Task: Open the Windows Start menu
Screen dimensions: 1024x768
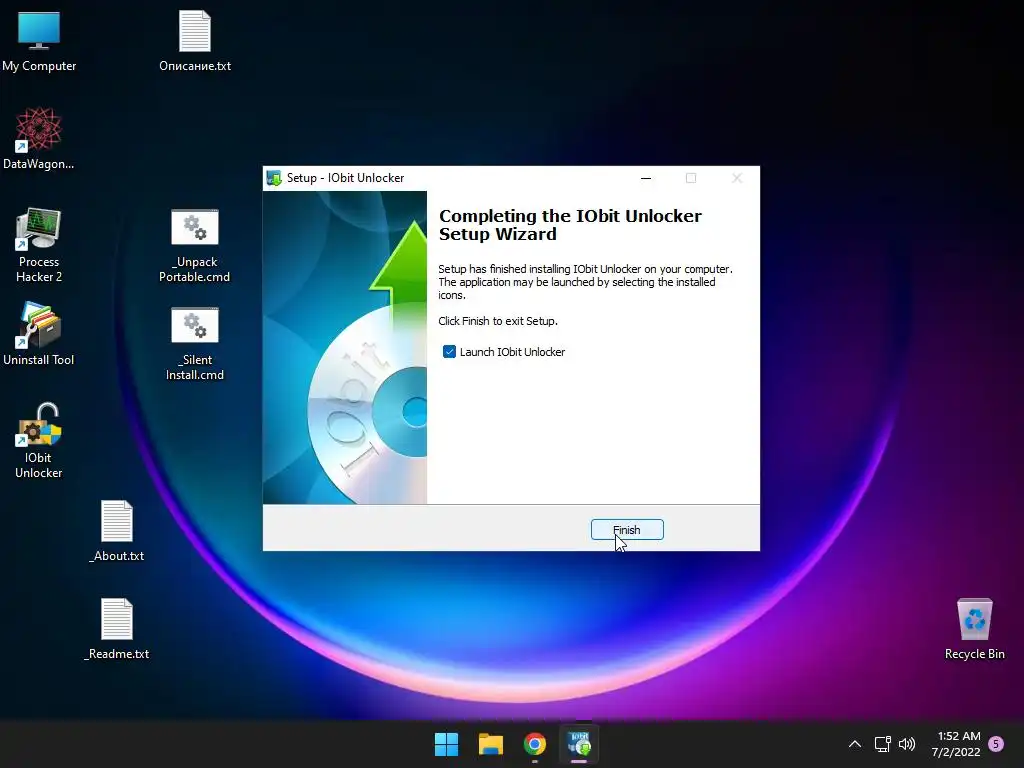Action: point(447,744)
